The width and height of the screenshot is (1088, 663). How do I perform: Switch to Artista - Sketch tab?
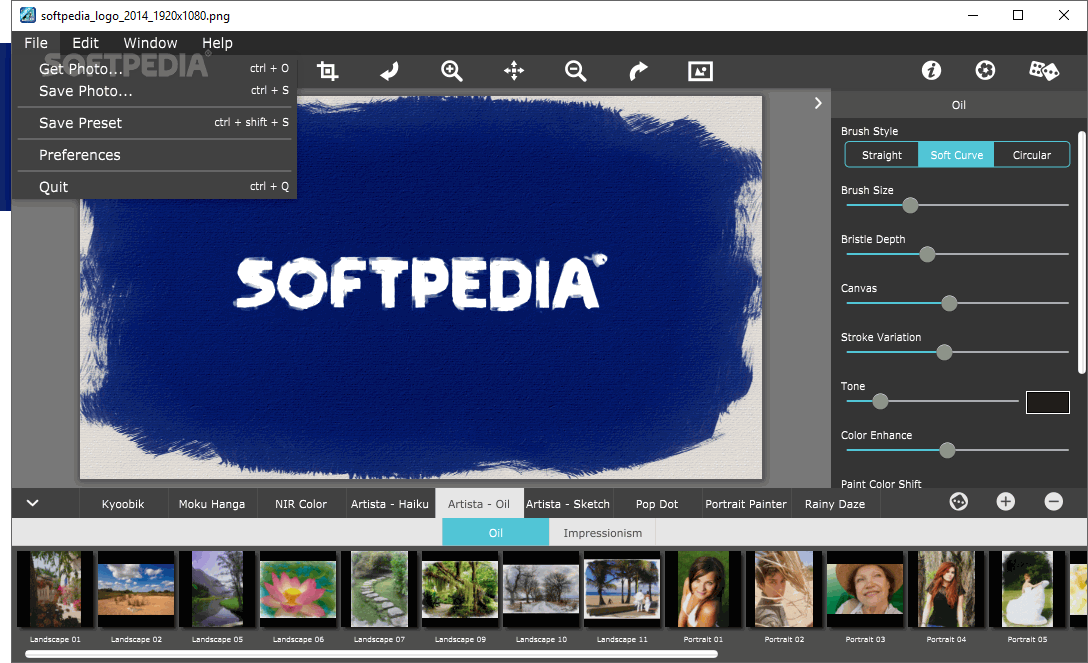568,504
